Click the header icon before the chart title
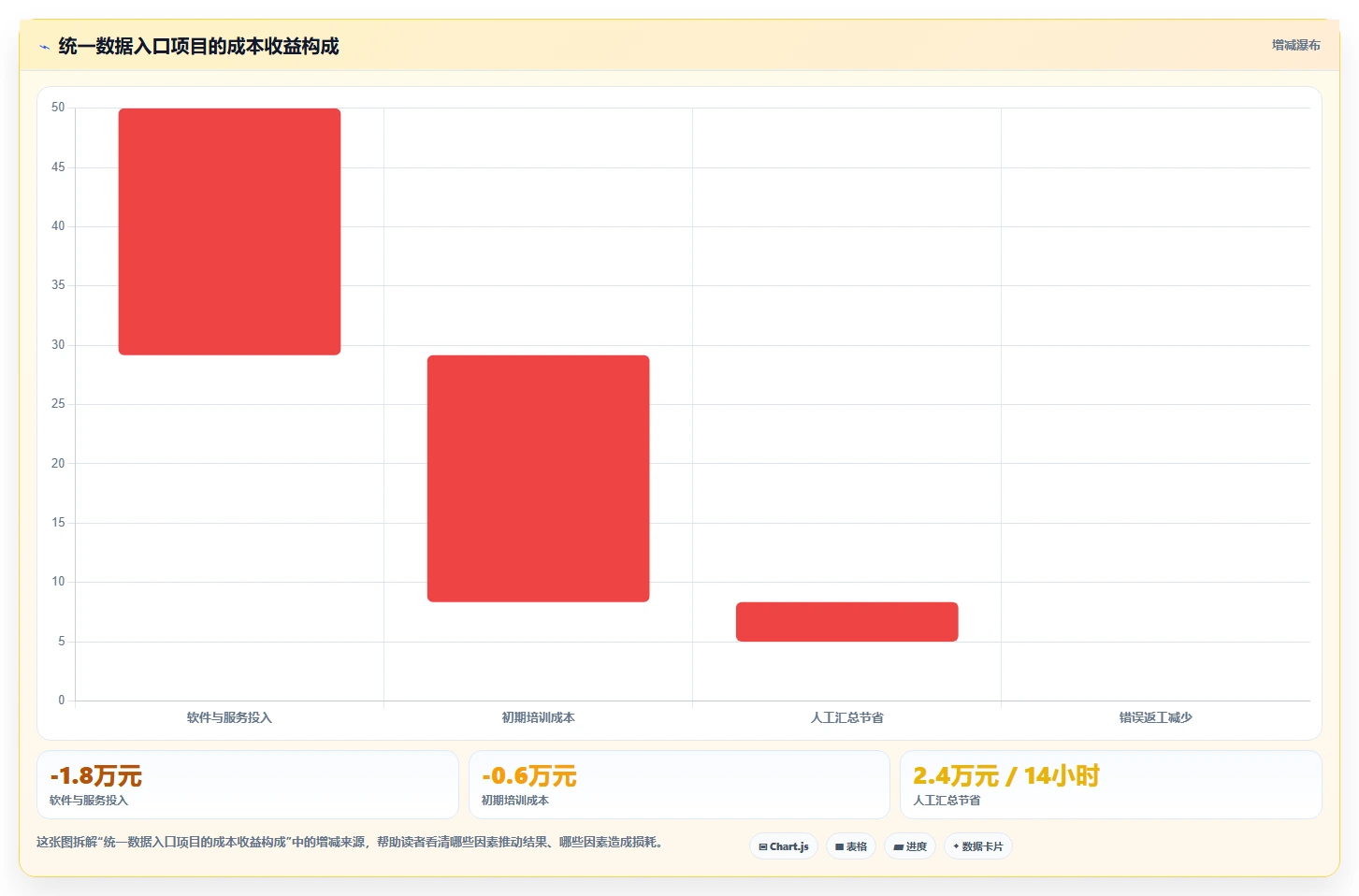This screenshot has width=1359, height=896. (x=44, y=47)
